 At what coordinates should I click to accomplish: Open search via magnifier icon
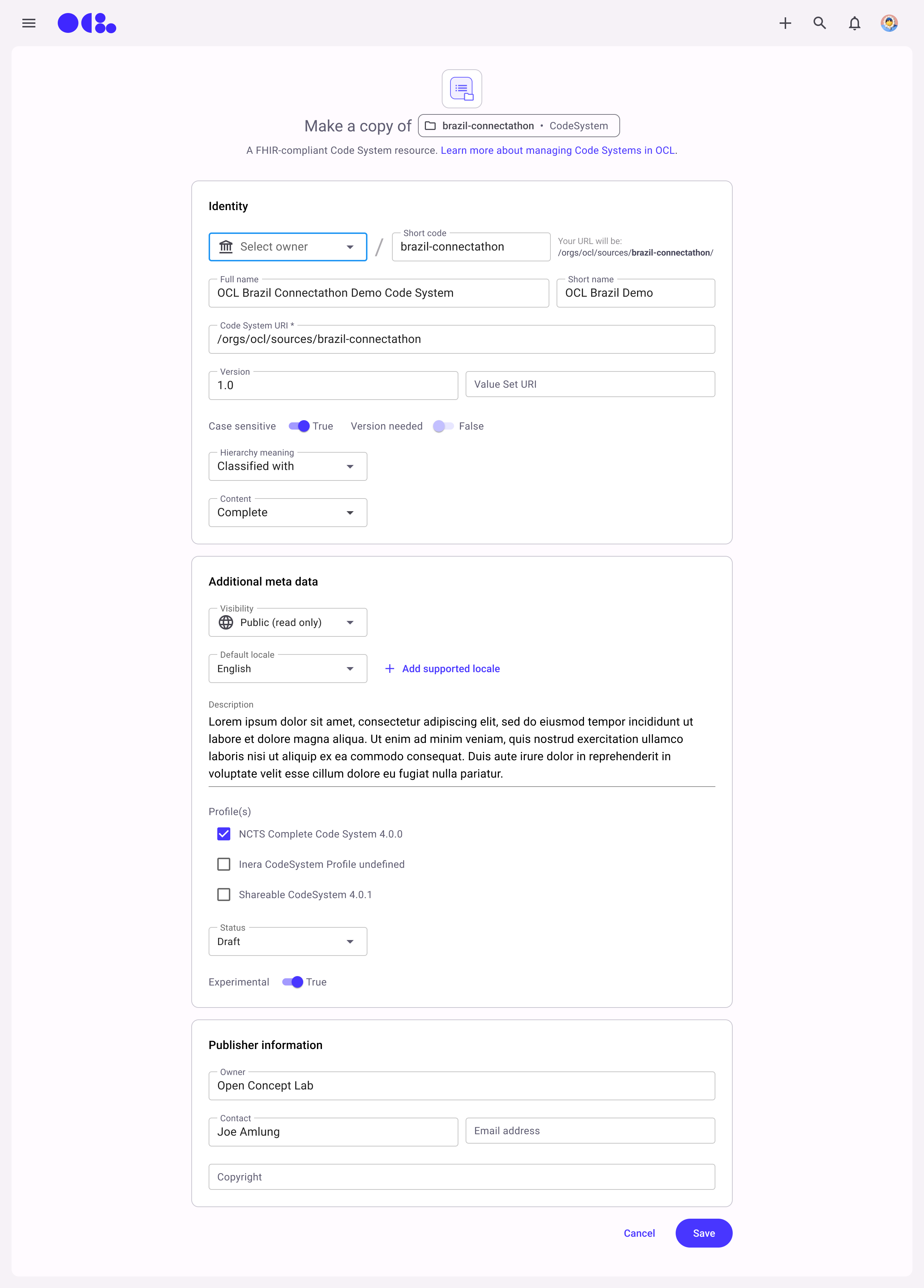click(819, 23)
